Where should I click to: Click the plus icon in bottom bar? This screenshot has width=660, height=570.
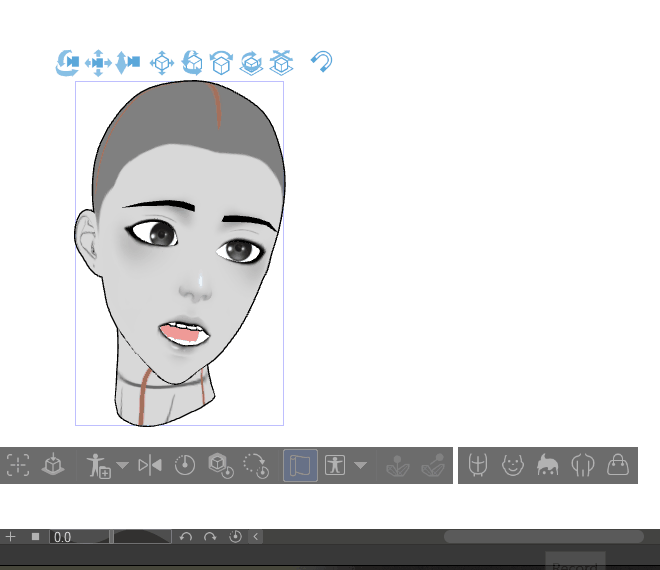pos(11,537)
